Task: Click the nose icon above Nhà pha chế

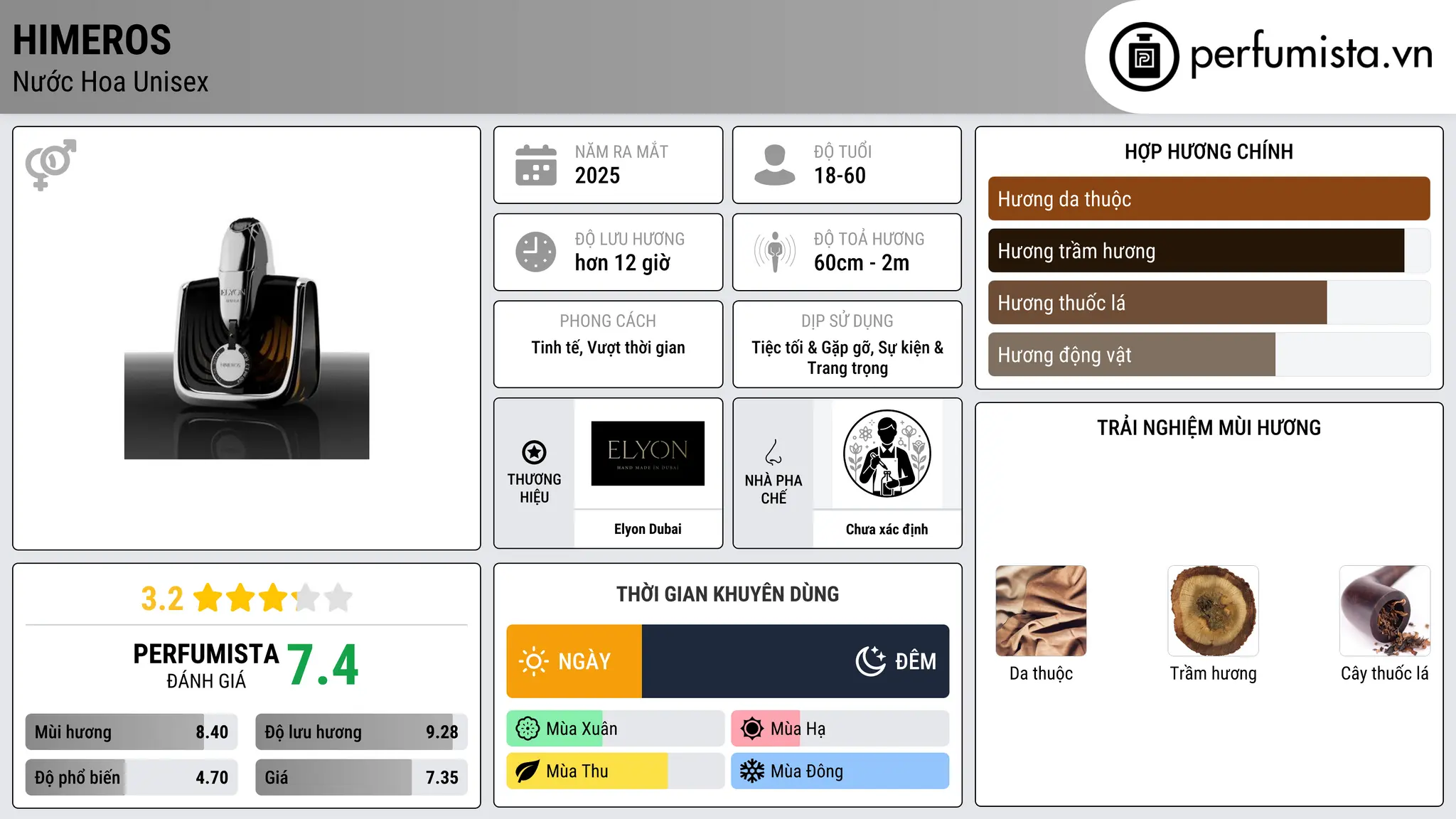Action: click(x=773, y=452)
